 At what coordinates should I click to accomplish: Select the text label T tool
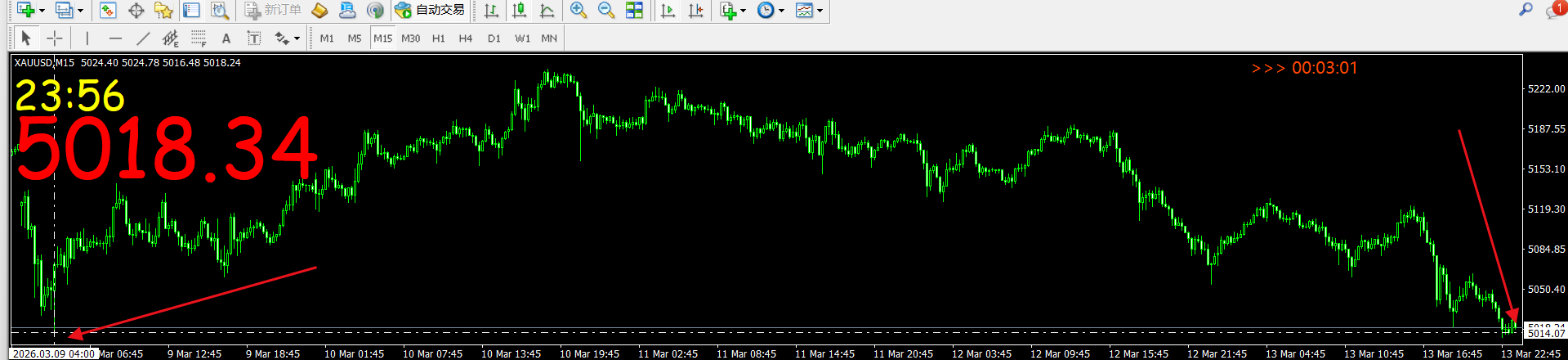[x=254, y=38]
